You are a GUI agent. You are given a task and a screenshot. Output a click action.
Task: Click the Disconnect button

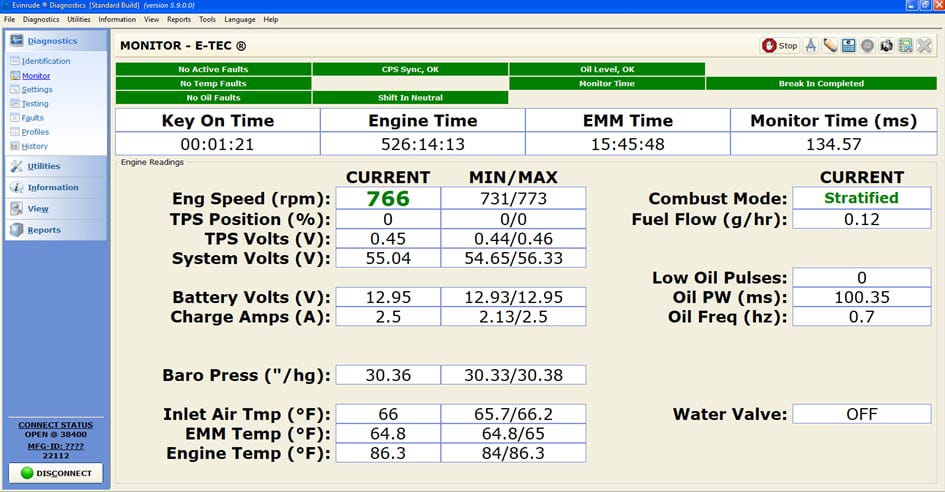(55, 473)
